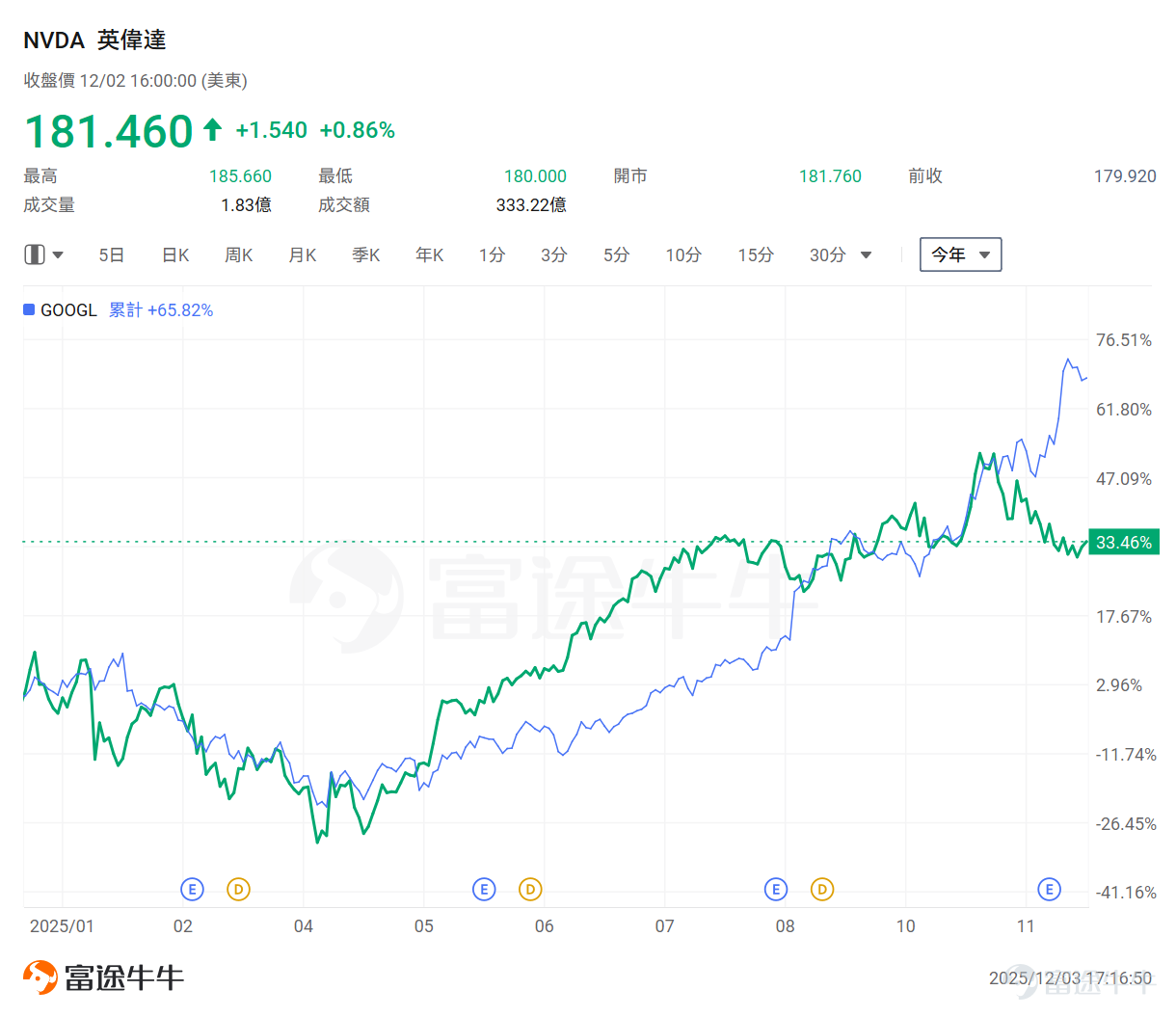Expand the dropdown arrow next to 30分
Image resolution: width=1176 pixels, height=1017 pixels.
coord(866,255)
